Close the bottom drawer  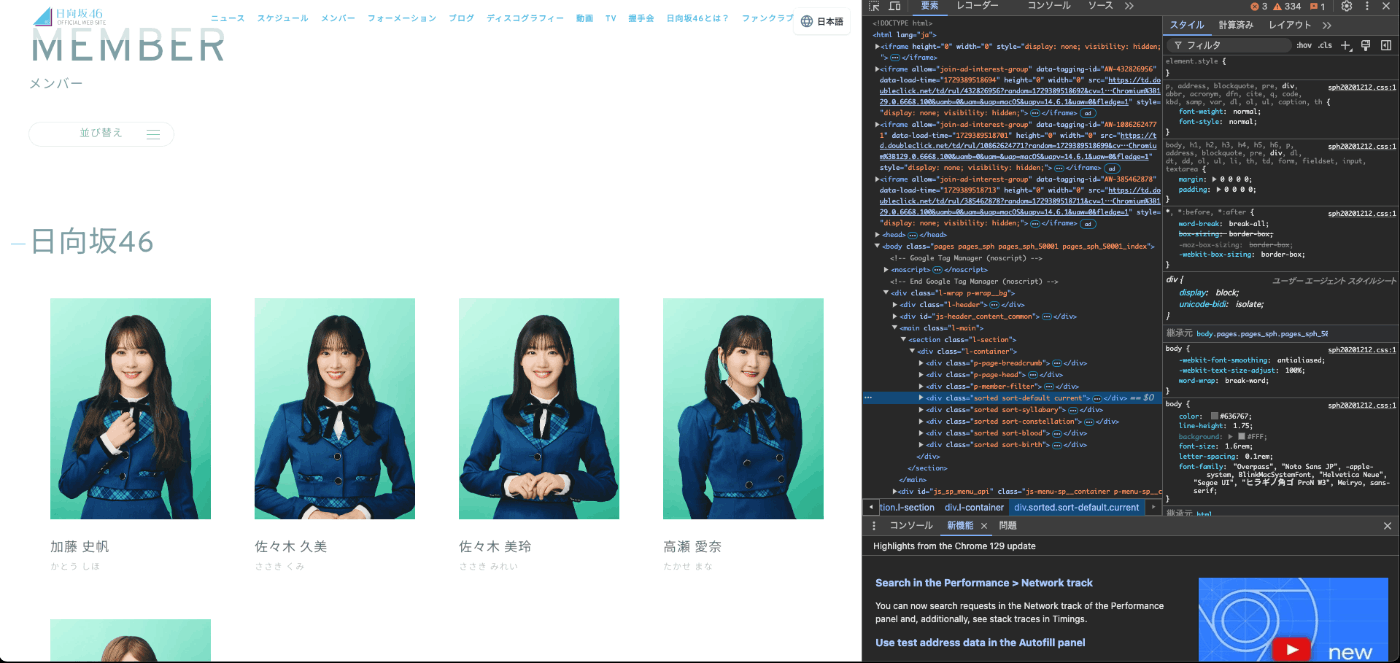1387,525
